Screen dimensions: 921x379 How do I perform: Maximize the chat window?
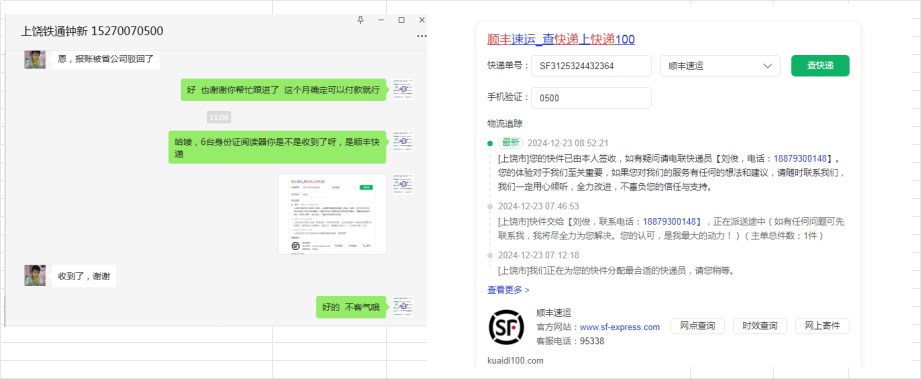[x=401, y=20]
